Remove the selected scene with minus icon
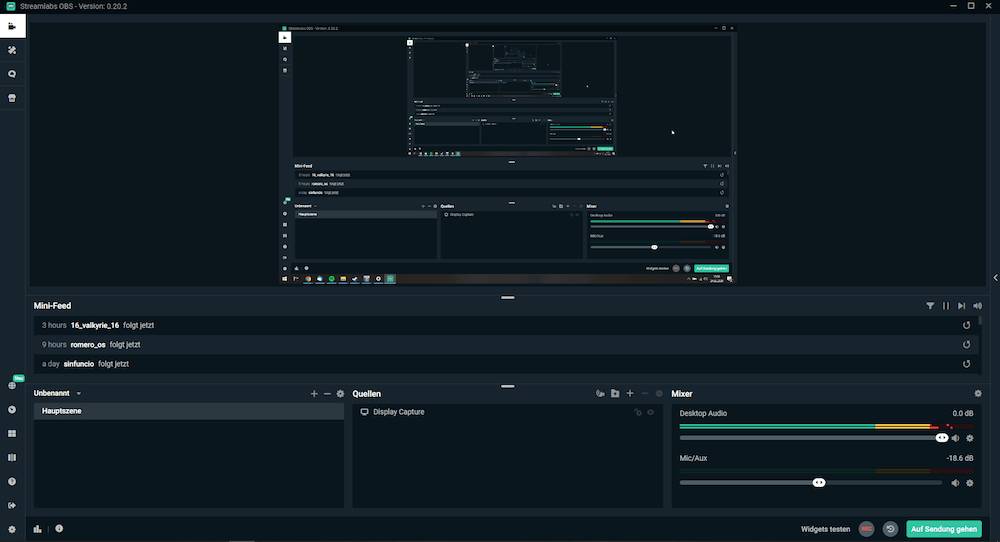1000x542 pixels. coord(327,394)
